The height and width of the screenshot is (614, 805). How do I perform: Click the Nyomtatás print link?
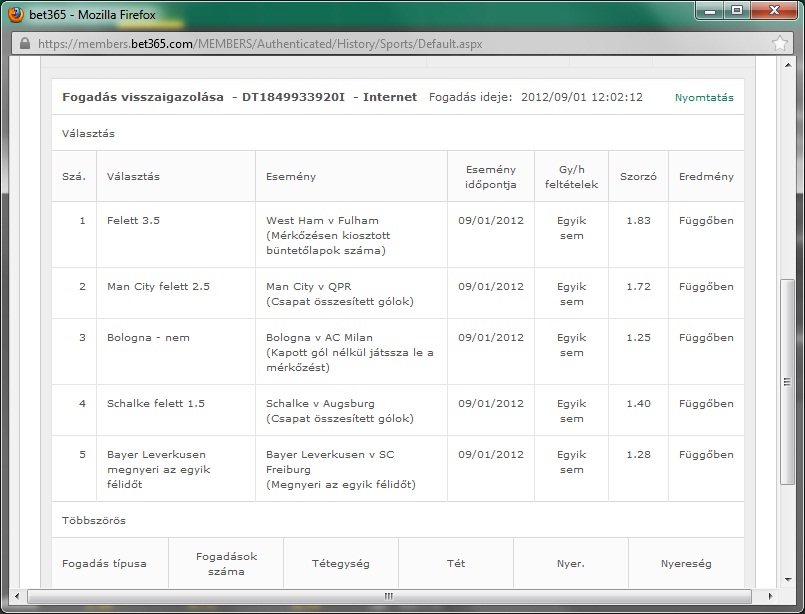click(x=704, y=98)
